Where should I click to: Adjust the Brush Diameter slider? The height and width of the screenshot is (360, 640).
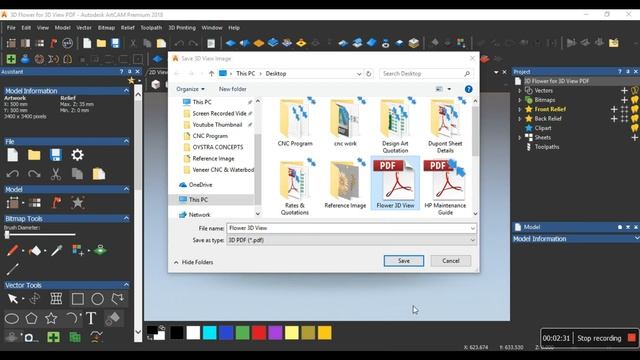pyautogui.click(x=7, y=235)
